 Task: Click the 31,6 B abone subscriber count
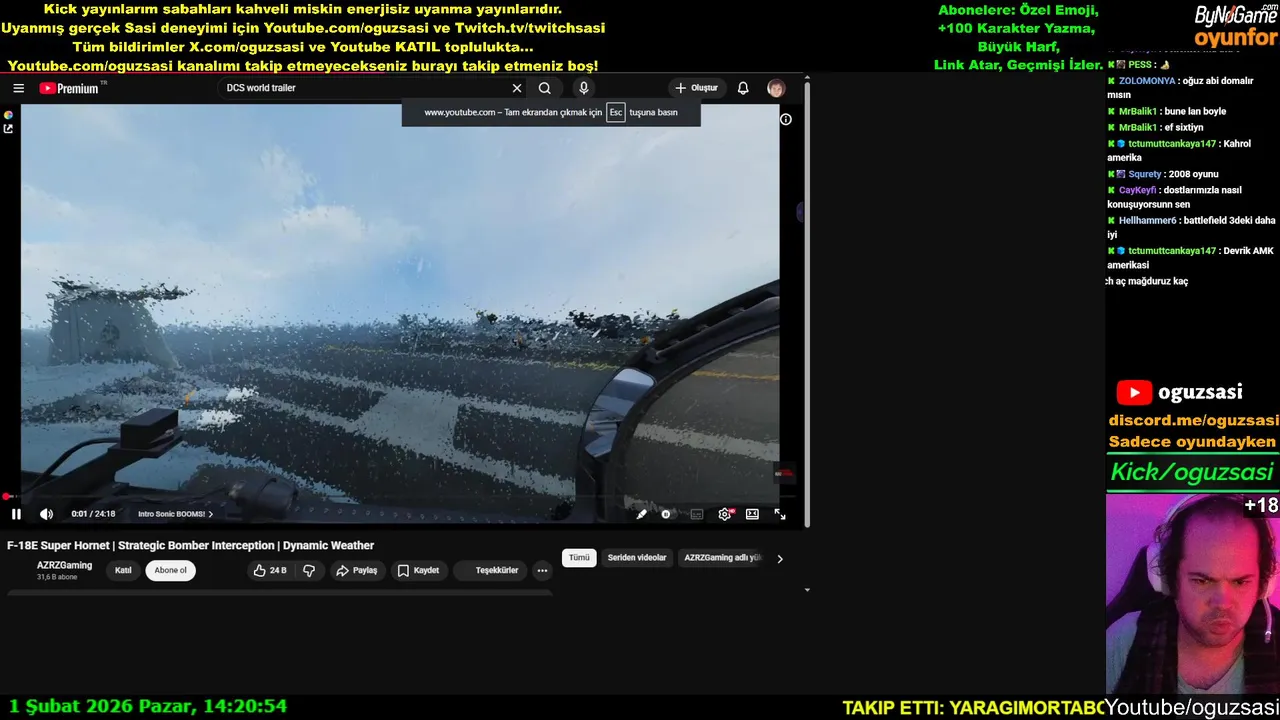pyautogui.click(x=57, y=577)
